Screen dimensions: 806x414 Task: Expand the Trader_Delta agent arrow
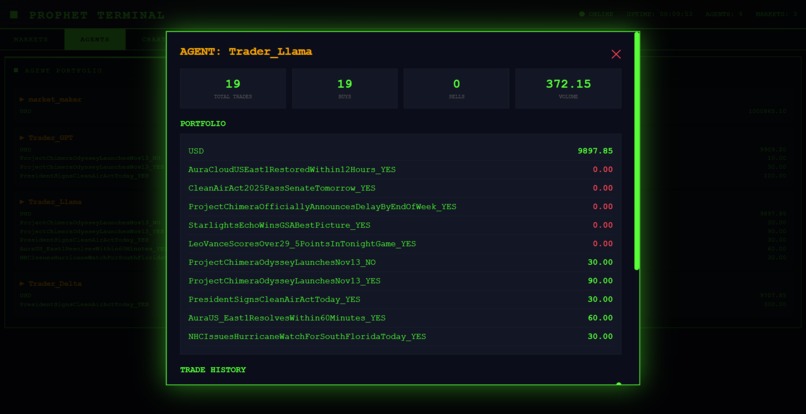pos(22,283)
